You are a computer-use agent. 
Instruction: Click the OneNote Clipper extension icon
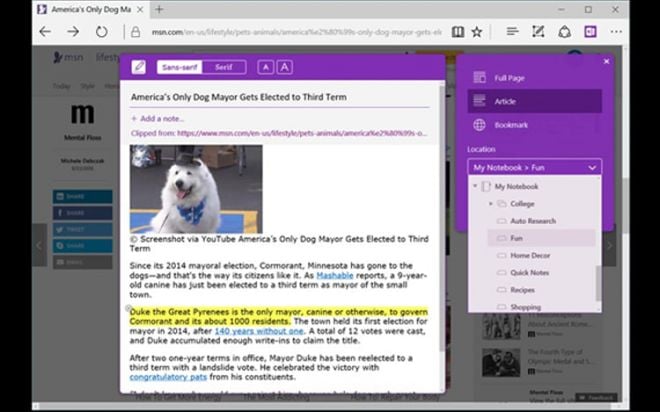[590, 32]
